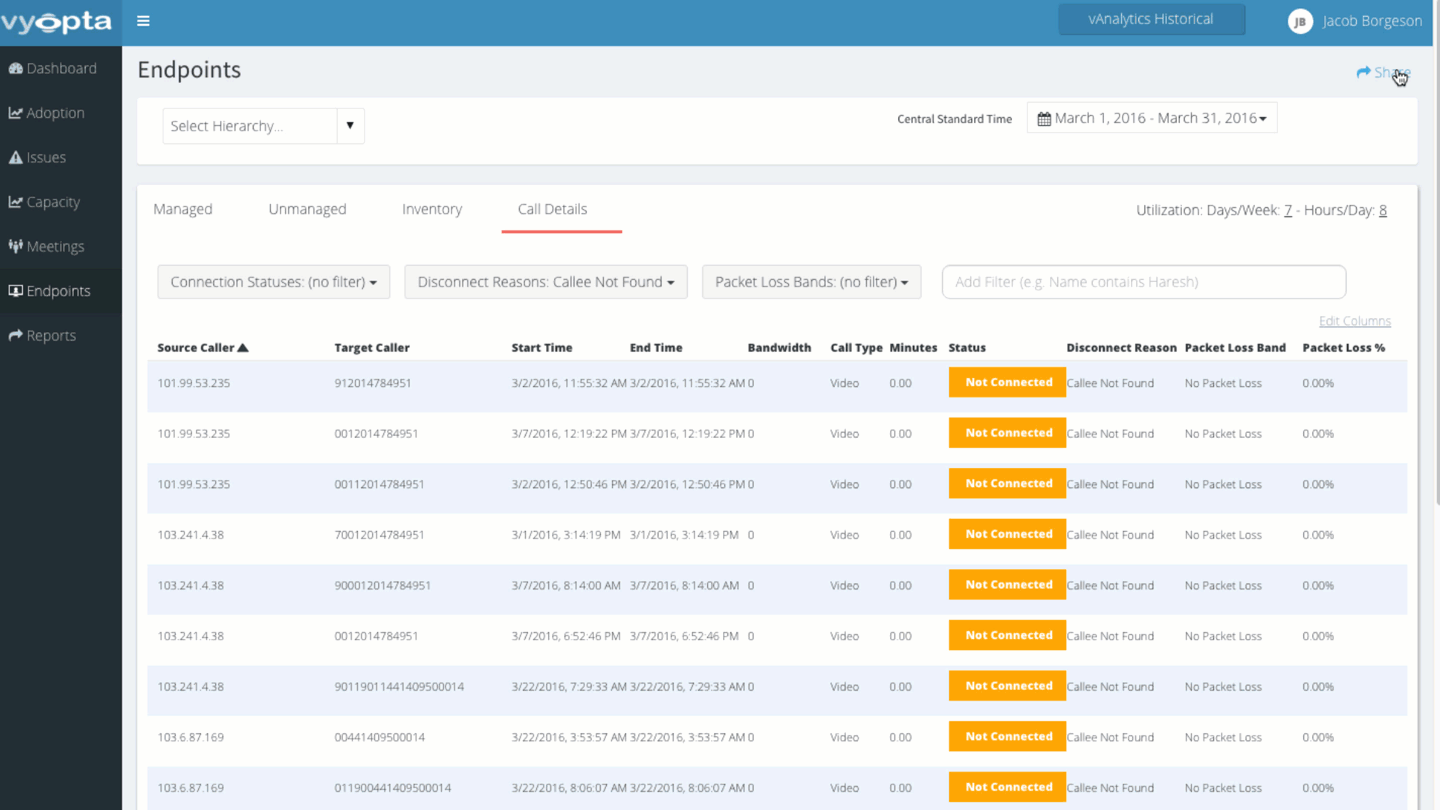Image resolution: width=1440 pixels, height=810 pixels.
Task: Open Disconnect Reasons filter dropdown
Action: click(x=546, y=282)
